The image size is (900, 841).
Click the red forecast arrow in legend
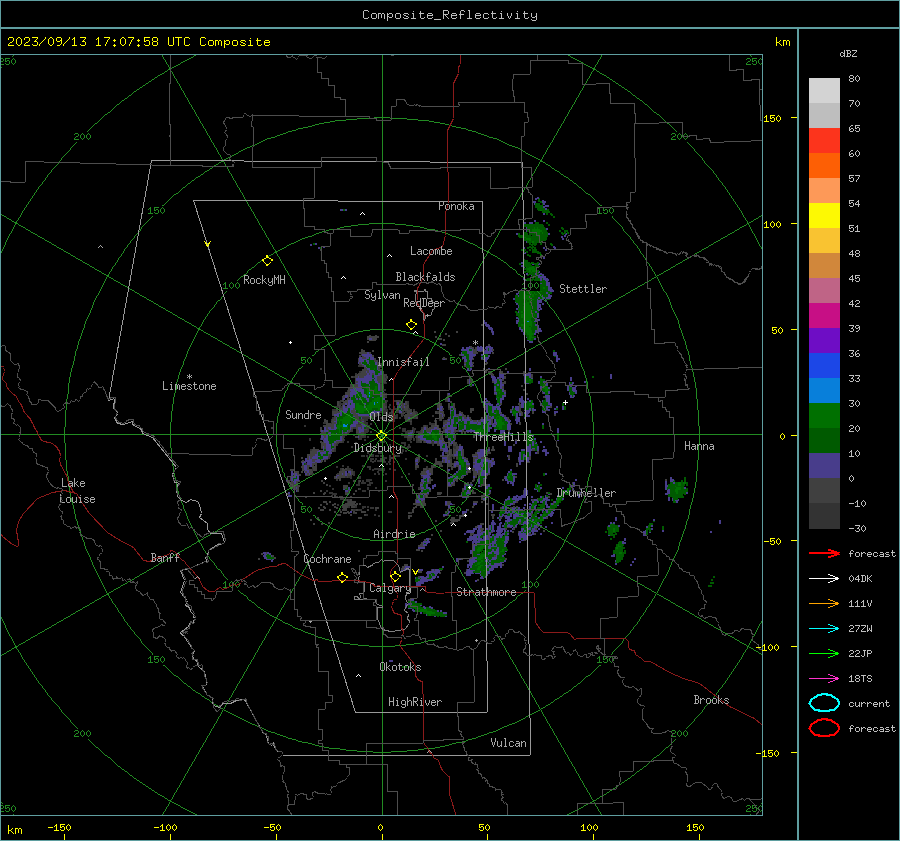coord(824,553)
